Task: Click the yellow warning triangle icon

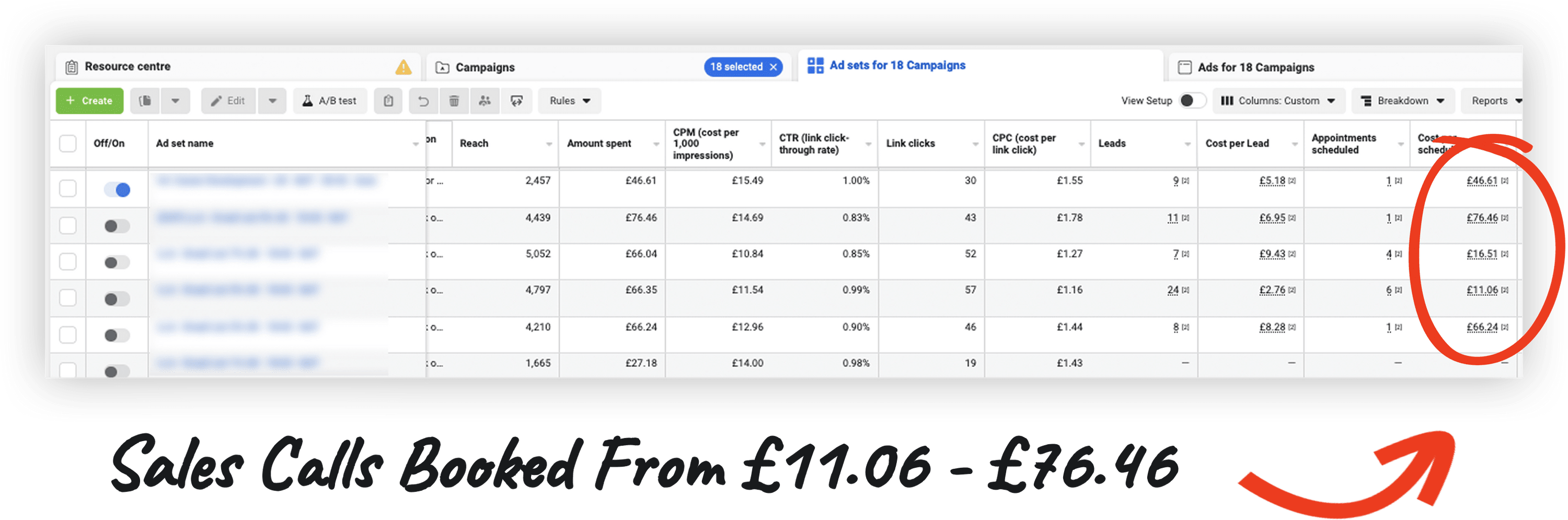Action: coord(403,67)
